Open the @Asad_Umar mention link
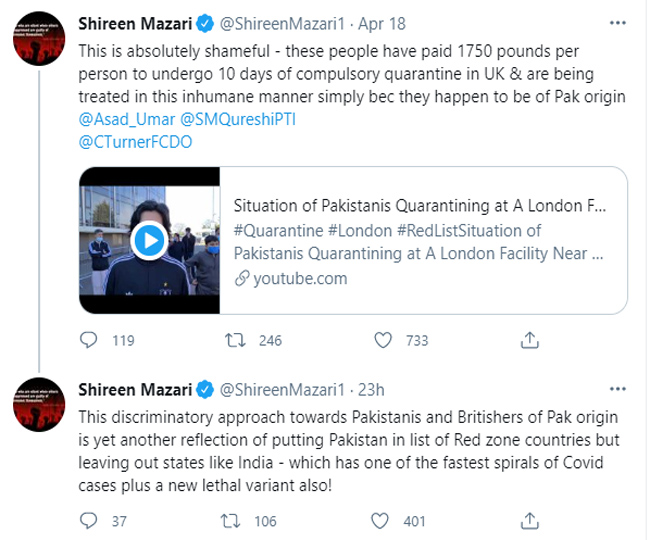 (x=118, y=120)
